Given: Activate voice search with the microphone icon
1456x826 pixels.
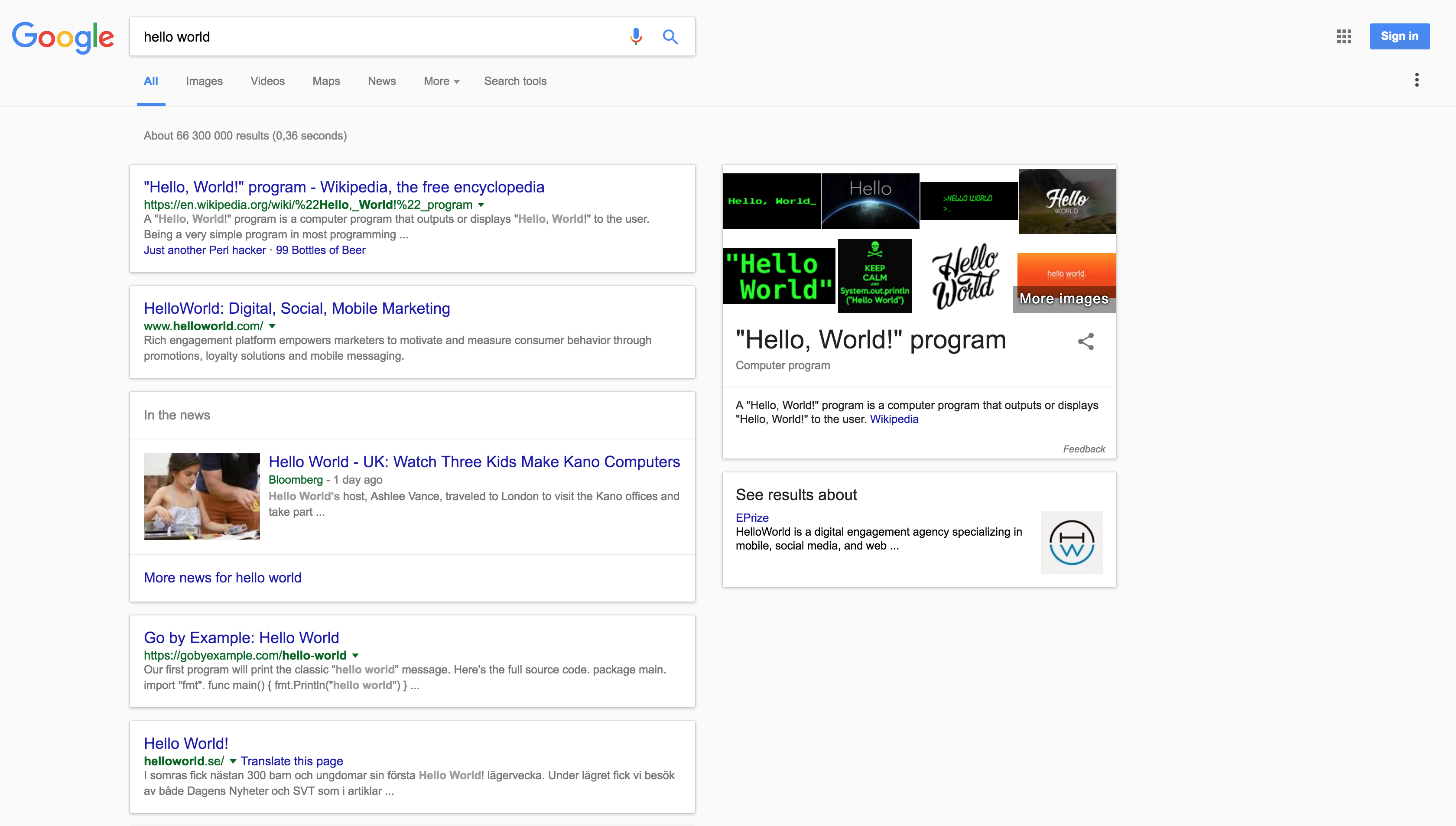Looking at the screenshot, I should point(635,36).
